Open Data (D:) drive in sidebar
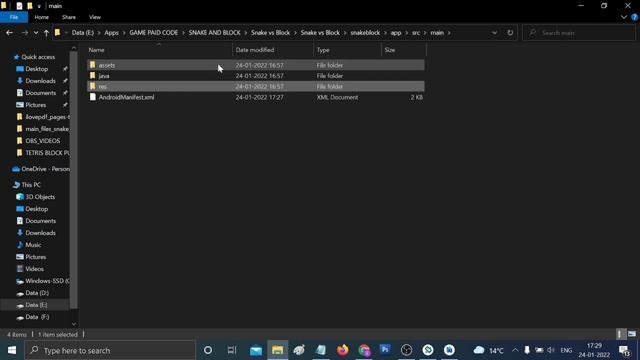 click(37, 293)
